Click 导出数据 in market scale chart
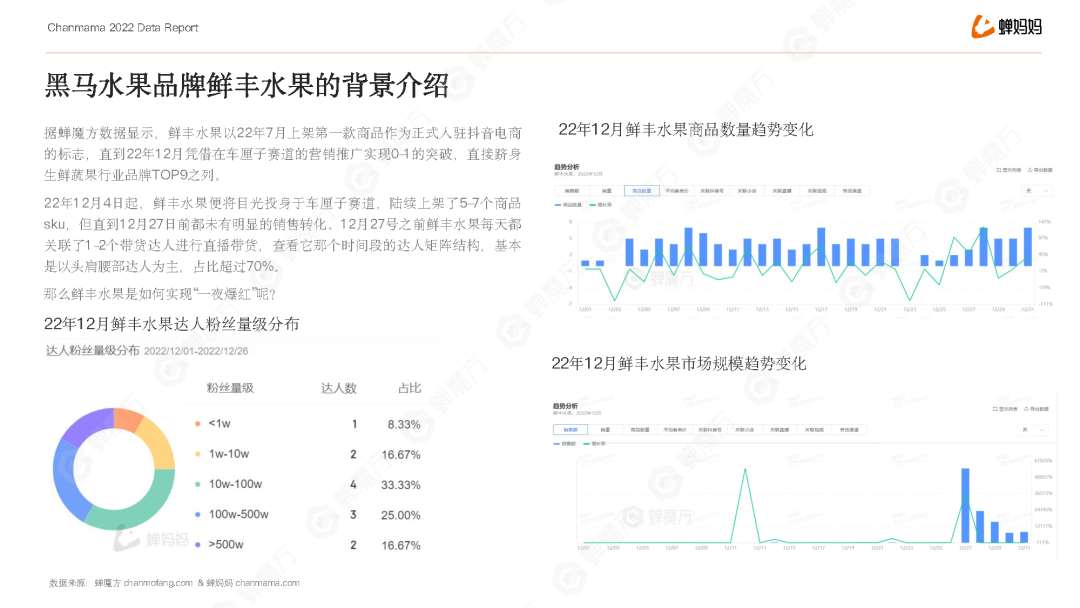 coord(1037,409)
